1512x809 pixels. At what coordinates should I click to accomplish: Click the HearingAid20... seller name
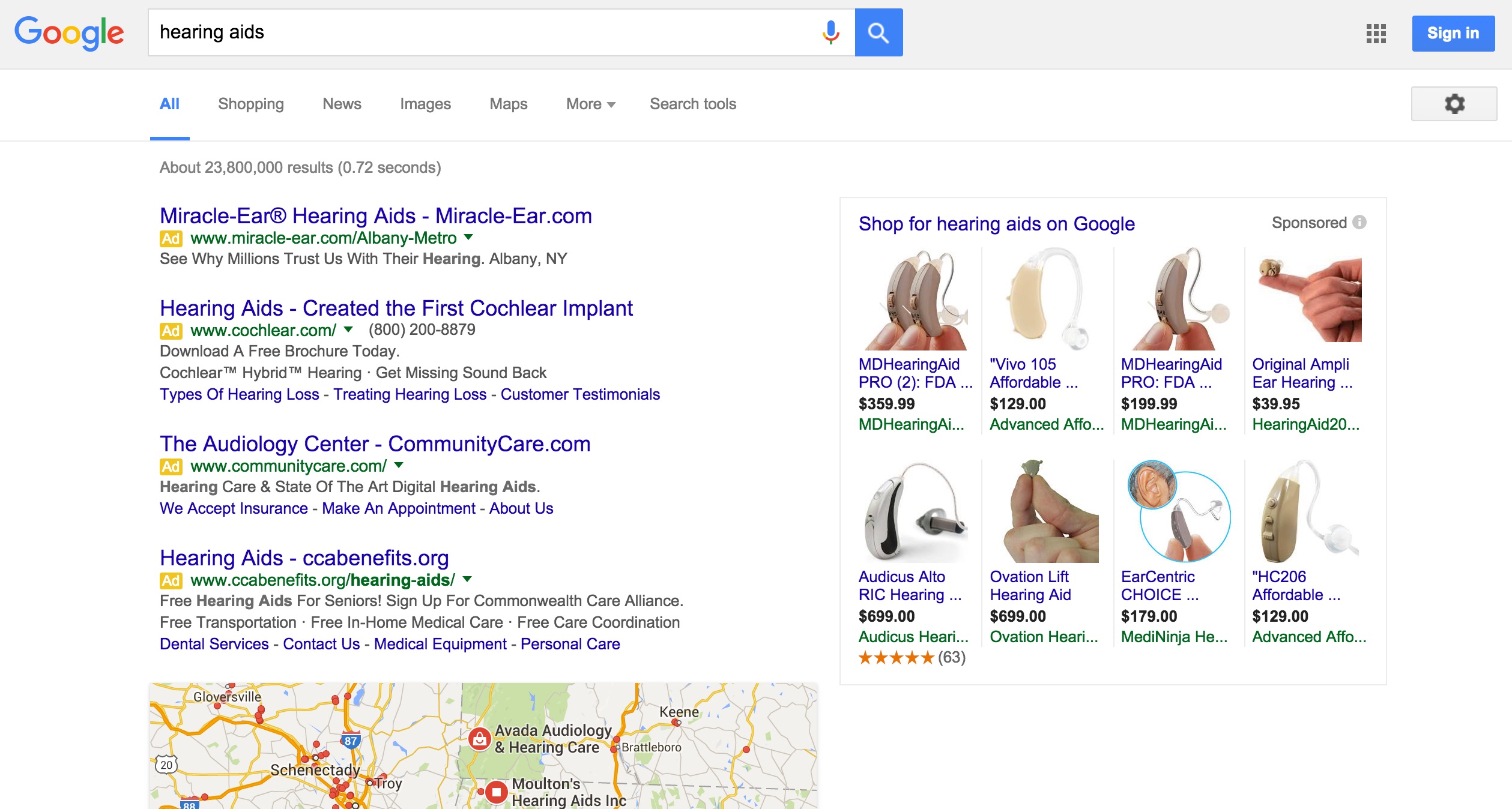[1306, 424]
